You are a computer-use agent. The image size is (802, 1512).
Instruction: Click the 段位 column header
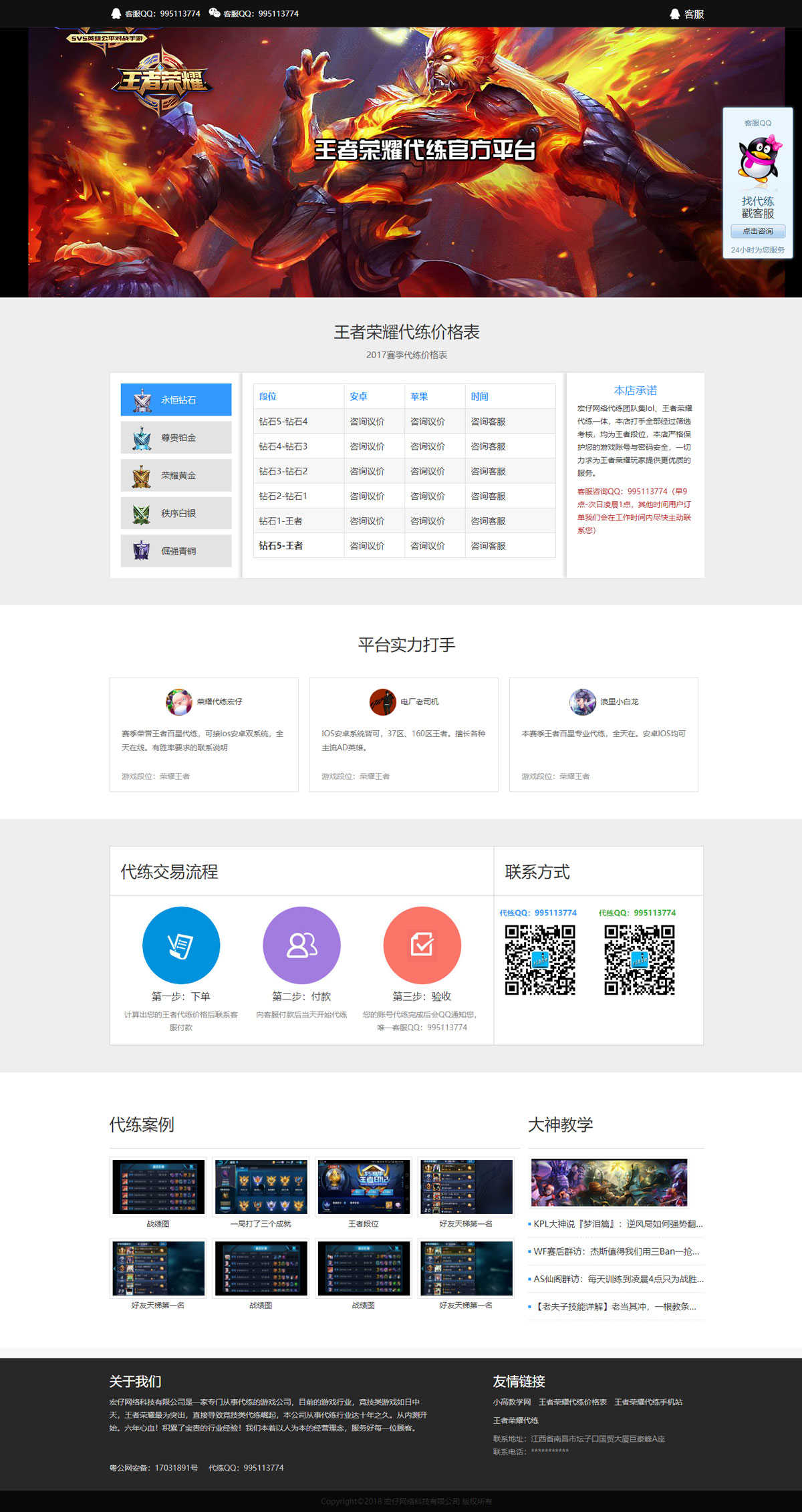click(x=299, y=396)
